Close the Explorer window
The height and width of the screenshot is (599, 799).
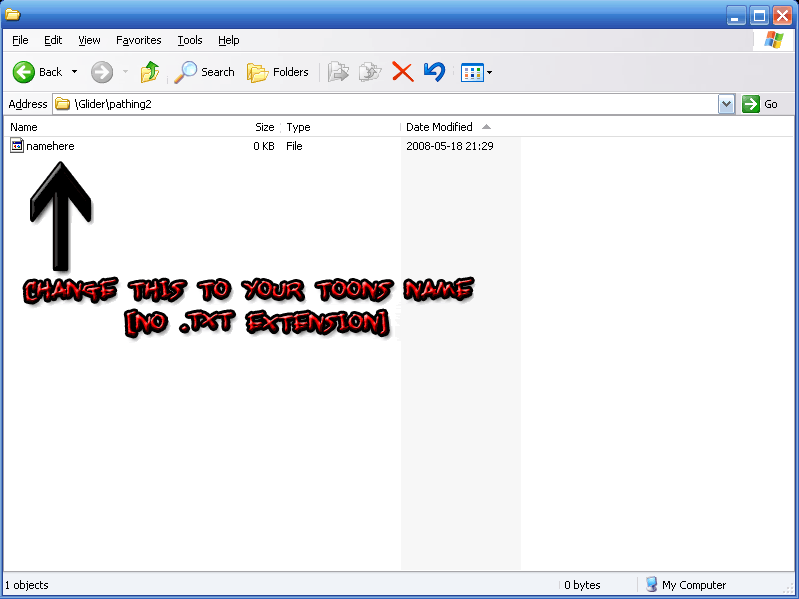pyautogui.click(x=782, y=16)
